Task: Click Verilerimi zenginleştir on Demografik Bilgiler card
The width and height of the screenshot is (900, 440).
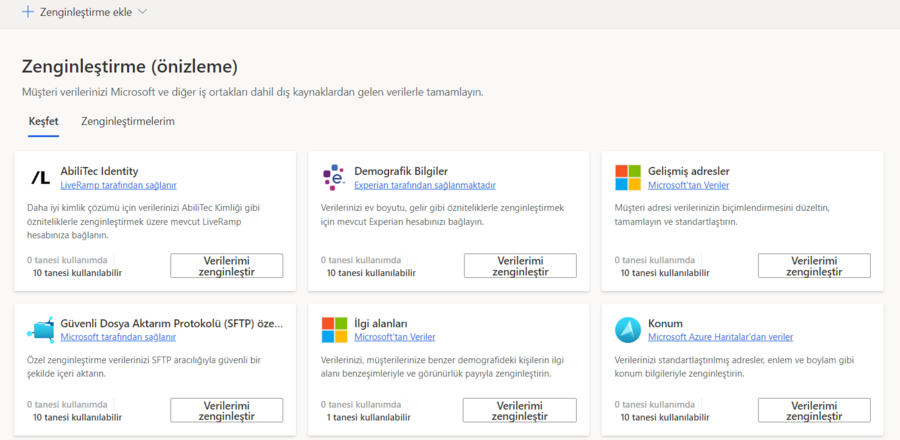Action: (x=520, y=266)
